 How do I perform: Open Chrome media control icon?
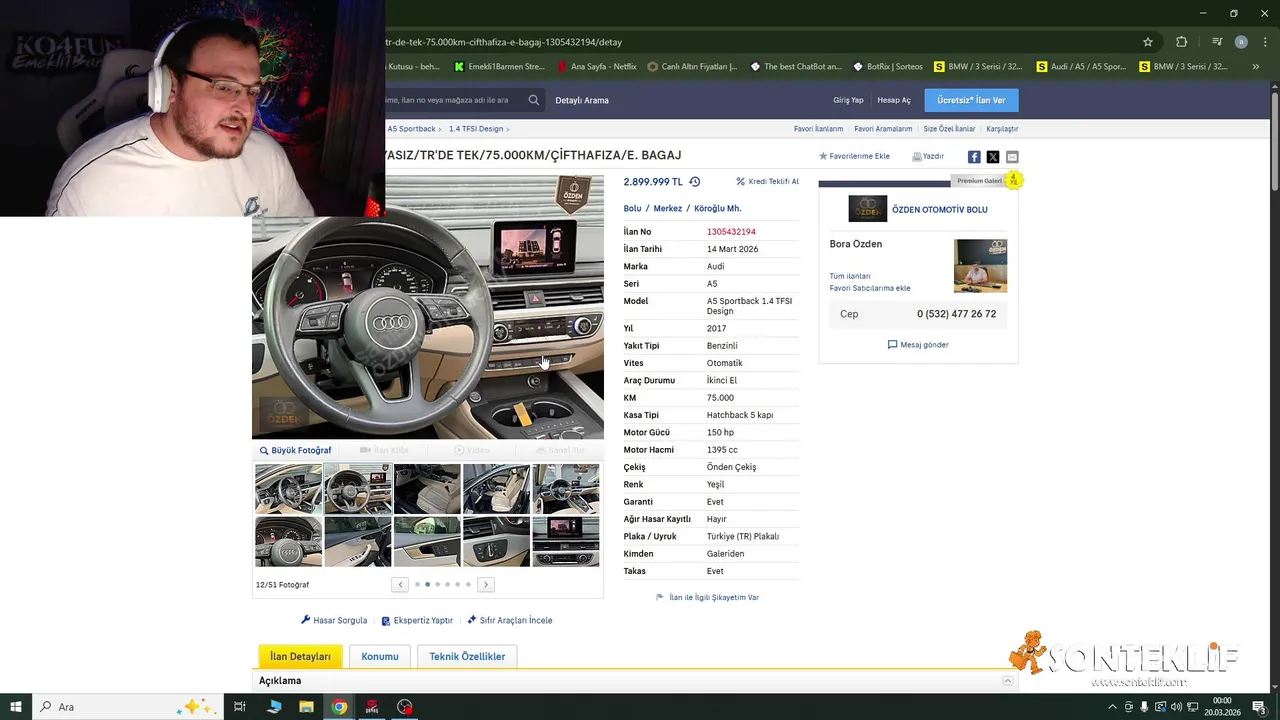[x=1217, y=42]
